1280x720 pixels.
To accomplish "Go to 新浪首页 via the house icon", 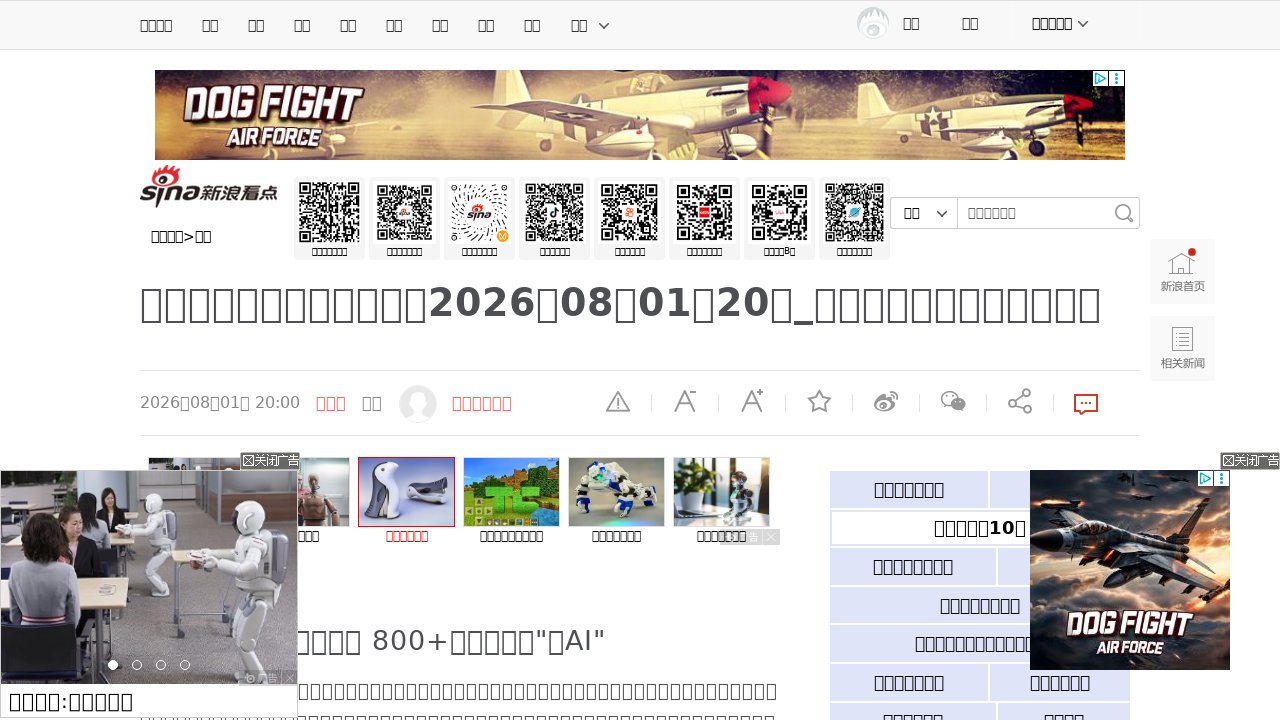I will (1182, 271).
